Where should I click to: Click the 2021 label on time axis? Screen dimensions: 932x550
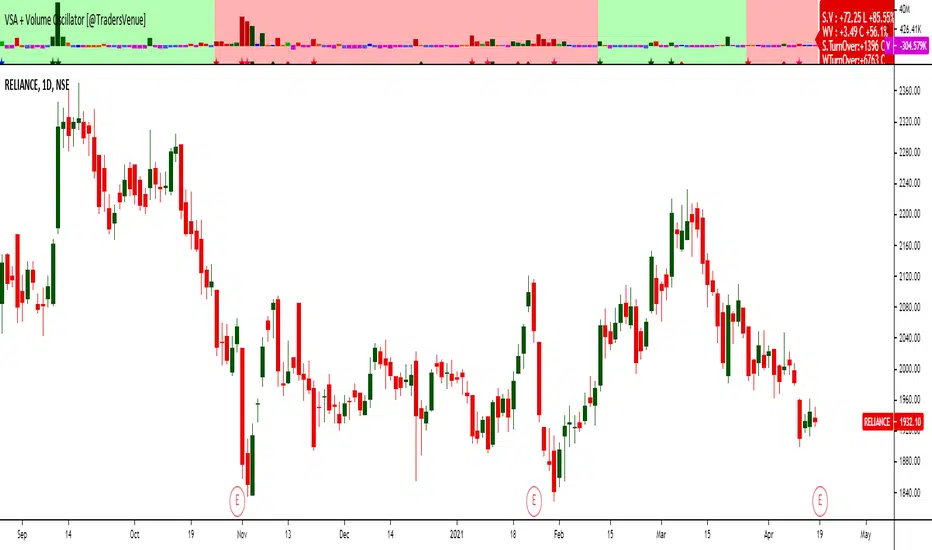tap(456, 535)
